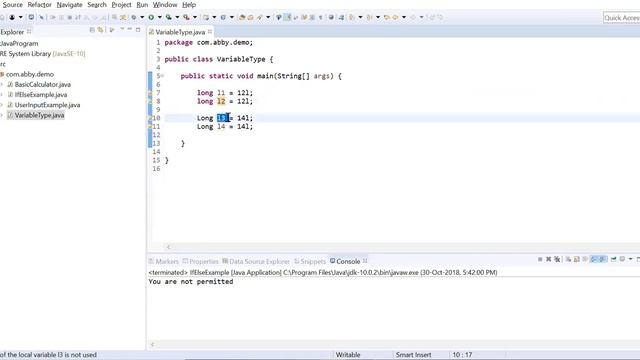Toggle Mark Occurrences in the toolbar
The width and height of the screenshot is (640, 360).
tap(288, 17)
